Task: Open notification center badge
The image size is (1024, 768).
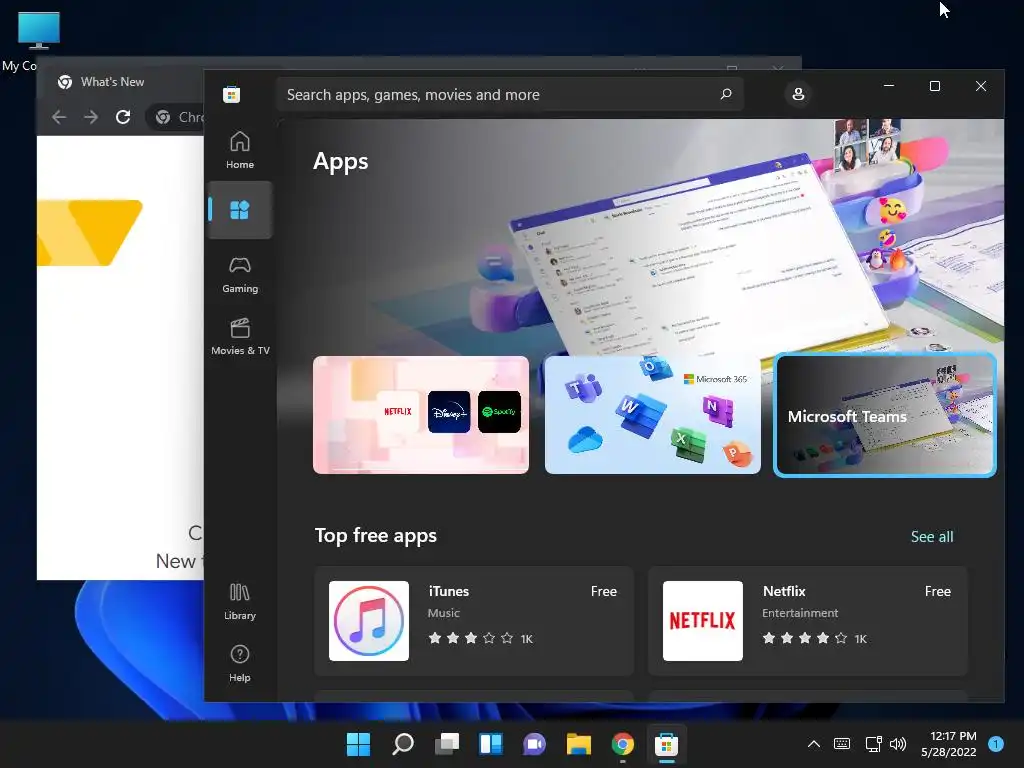Action: (995, 744)
